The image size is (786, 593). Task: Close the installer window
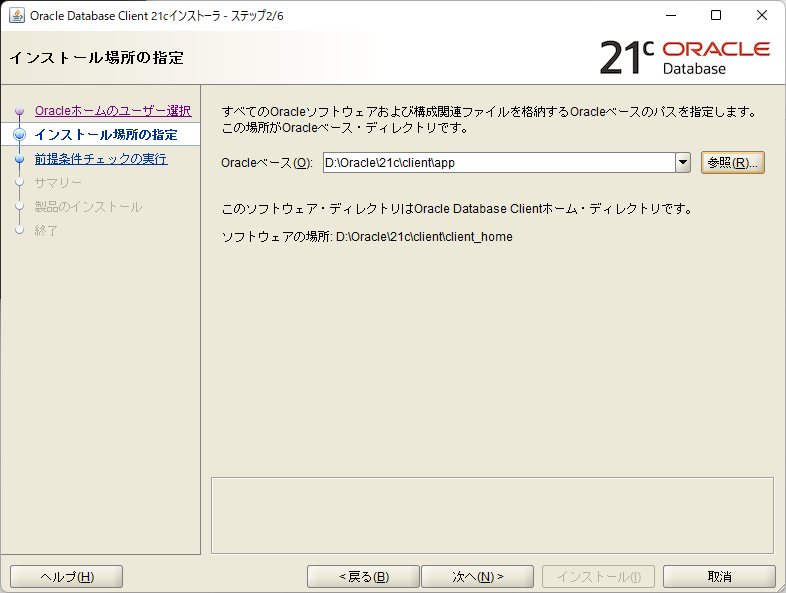762,16
